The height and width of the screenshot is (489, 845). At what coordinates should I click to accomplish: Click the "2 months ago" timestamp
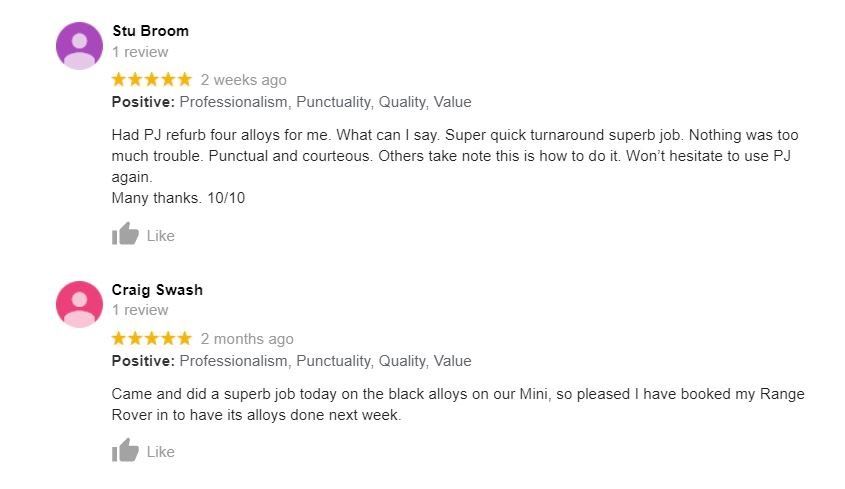click(247, 339)
